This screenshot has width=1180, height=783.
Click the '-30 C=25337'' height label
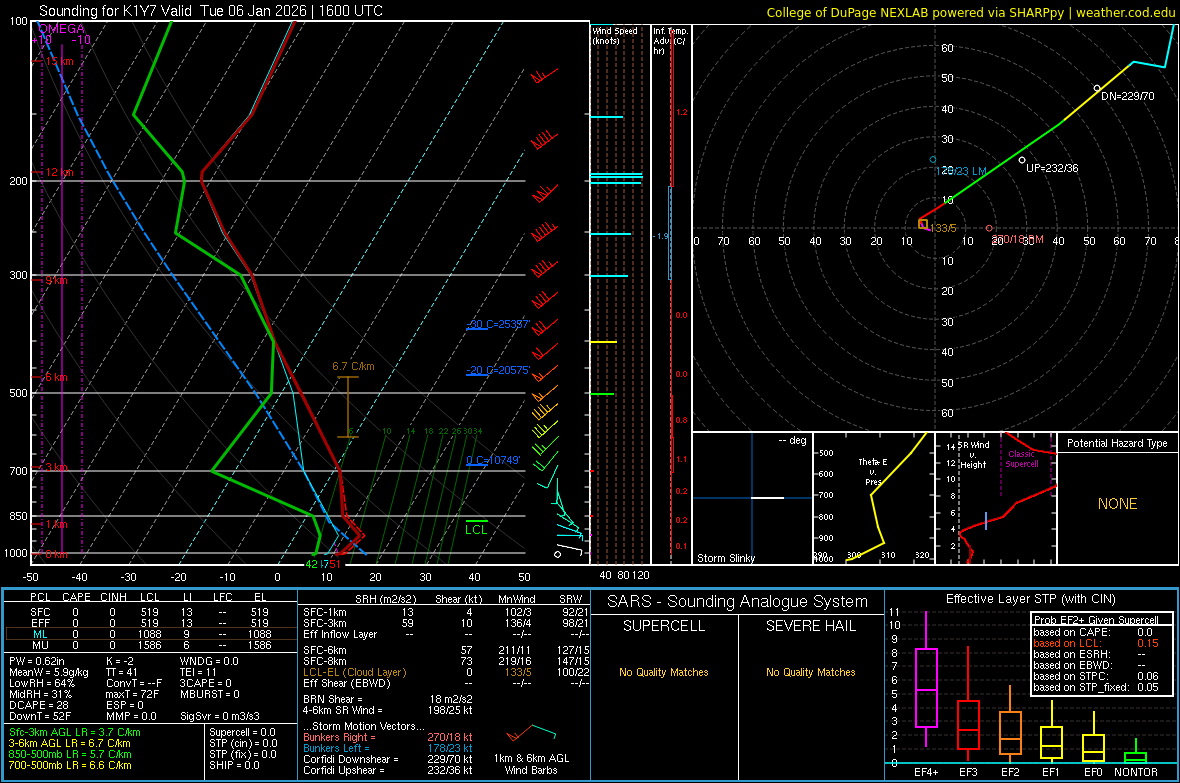(498, 324)
